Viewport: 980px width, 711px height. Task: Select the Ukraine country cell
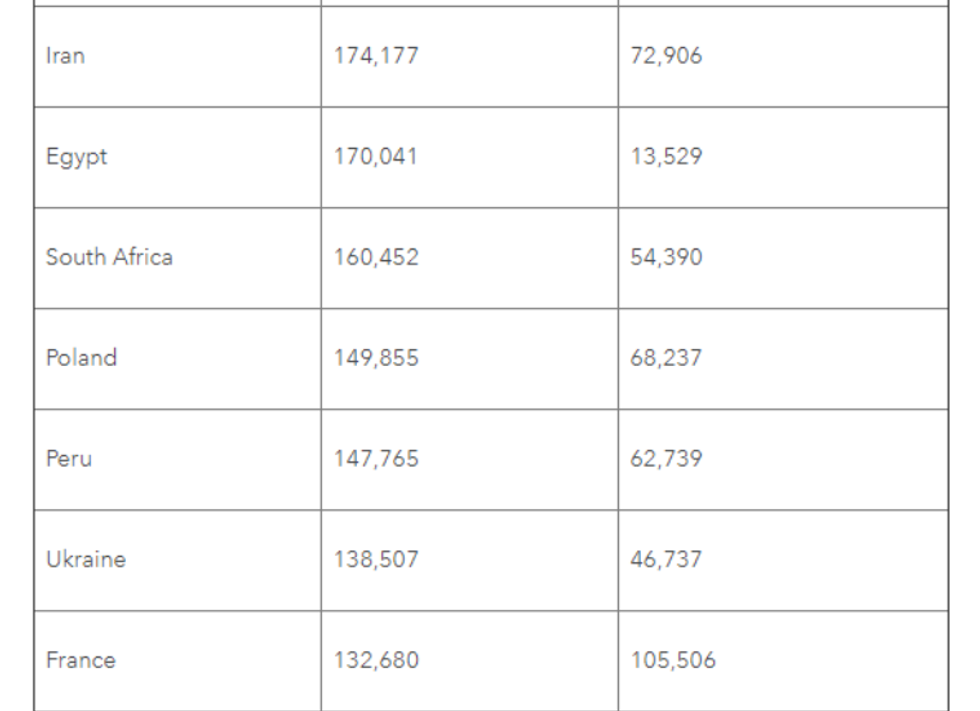pyautogui.click(x=86, y=560)
